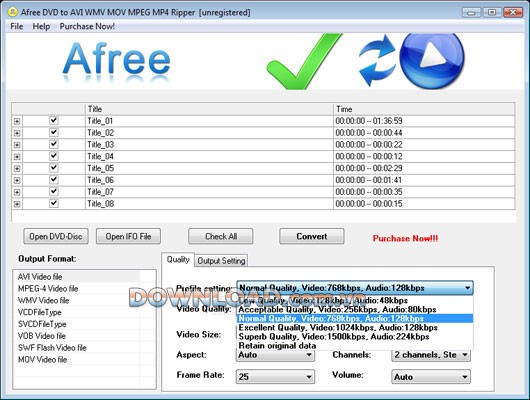The width and height of the screenshot is (530, 400).
Task: Expand the Title_05 row
Action: tap(17, 169)
